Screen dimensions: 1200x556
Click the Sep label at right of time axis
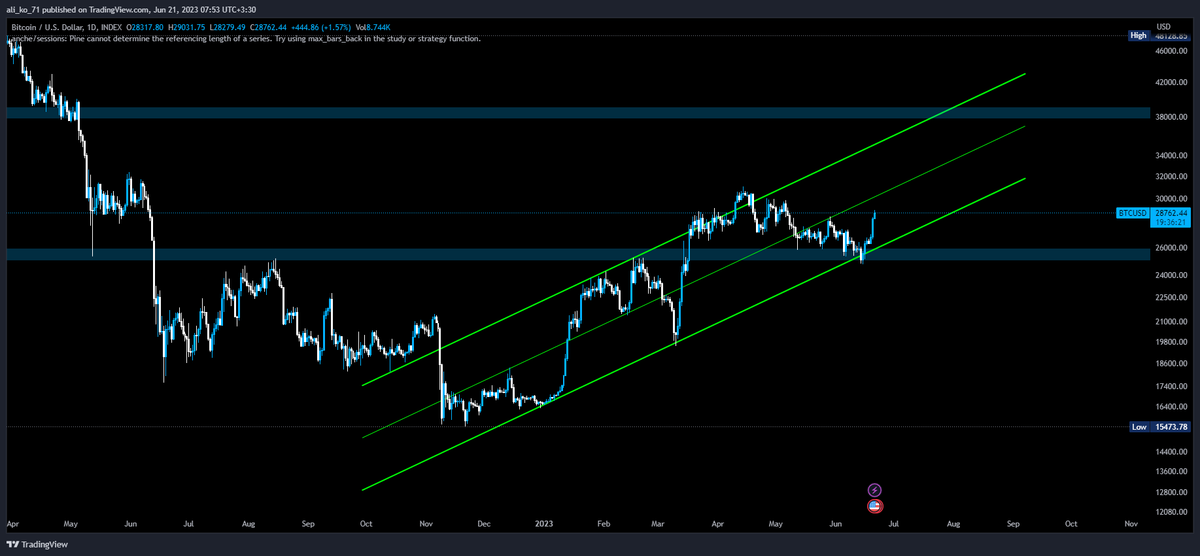click(1012, 523)
